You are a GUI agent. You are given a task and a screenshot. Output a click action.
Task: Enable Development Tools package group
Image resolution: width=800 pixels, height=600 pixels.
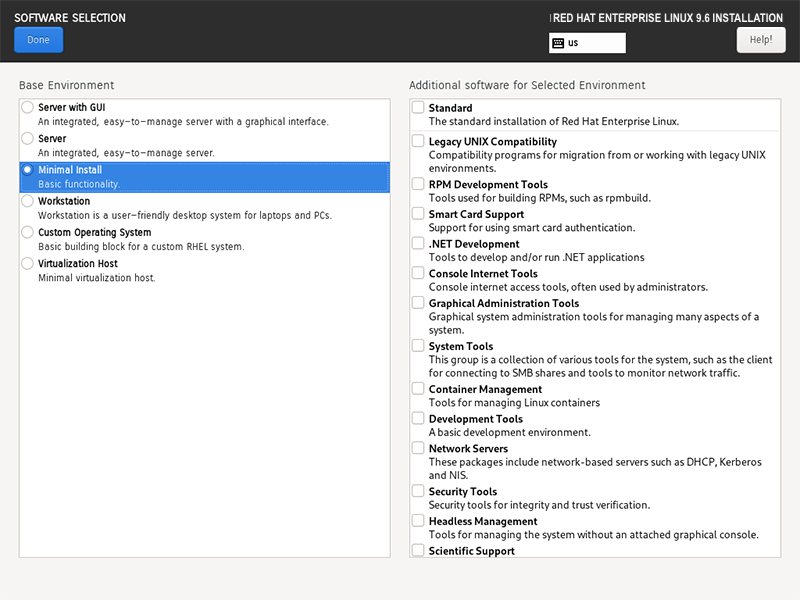[x=418, y=419]
